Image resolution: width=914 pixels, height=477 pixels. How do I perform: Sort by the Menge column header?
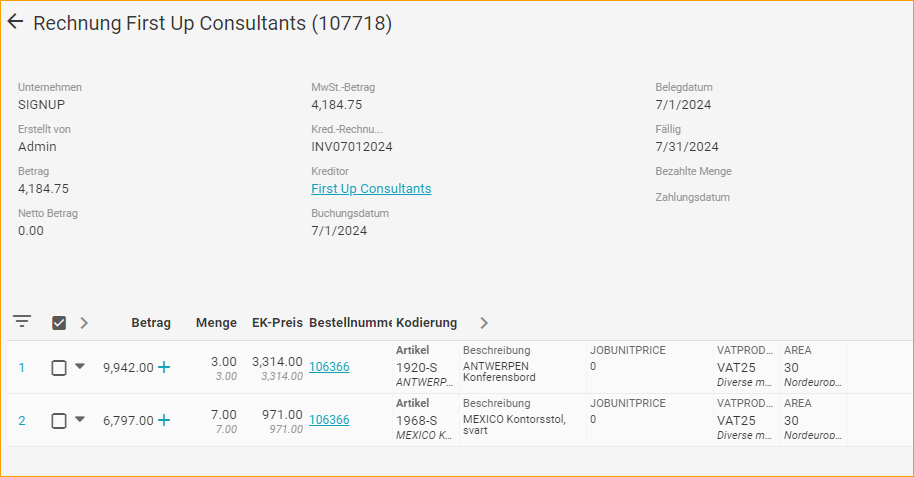(216, 323)
